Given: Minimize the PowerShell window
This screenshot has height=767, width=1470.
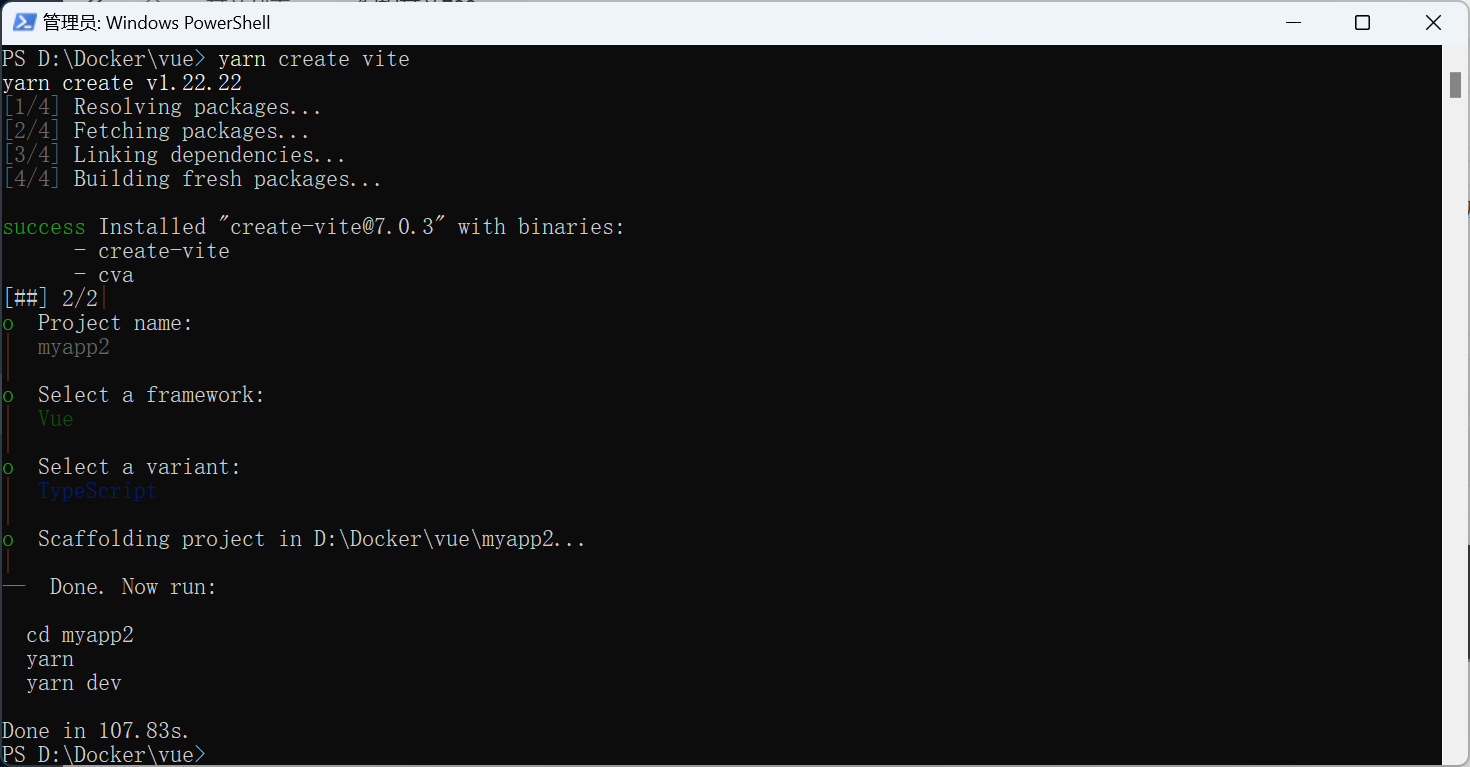Looking at the screenshot, I should tap(1291, 22).
